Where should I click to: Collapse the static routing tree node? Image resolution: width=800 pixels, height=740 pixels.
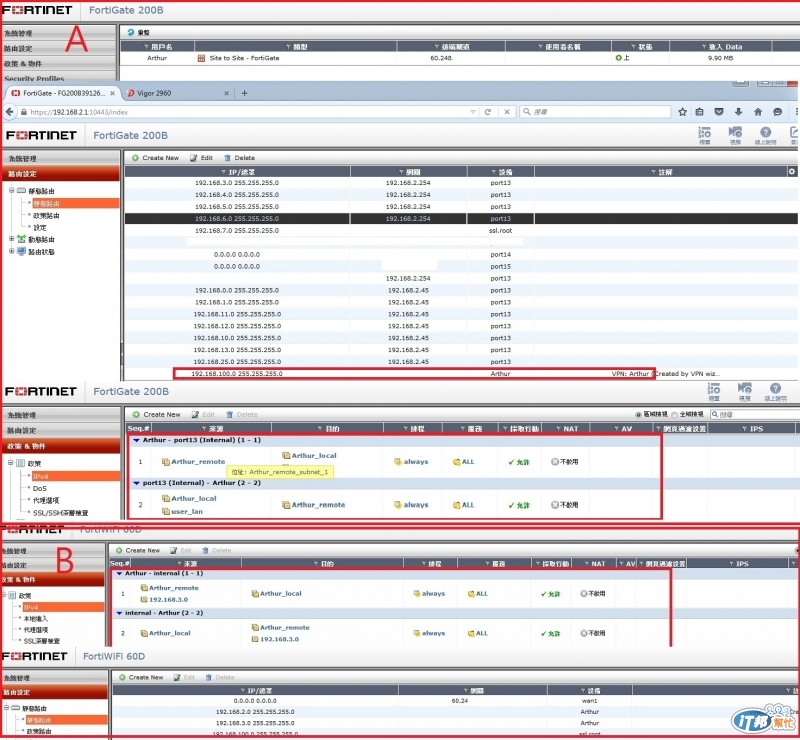(11, 190)
